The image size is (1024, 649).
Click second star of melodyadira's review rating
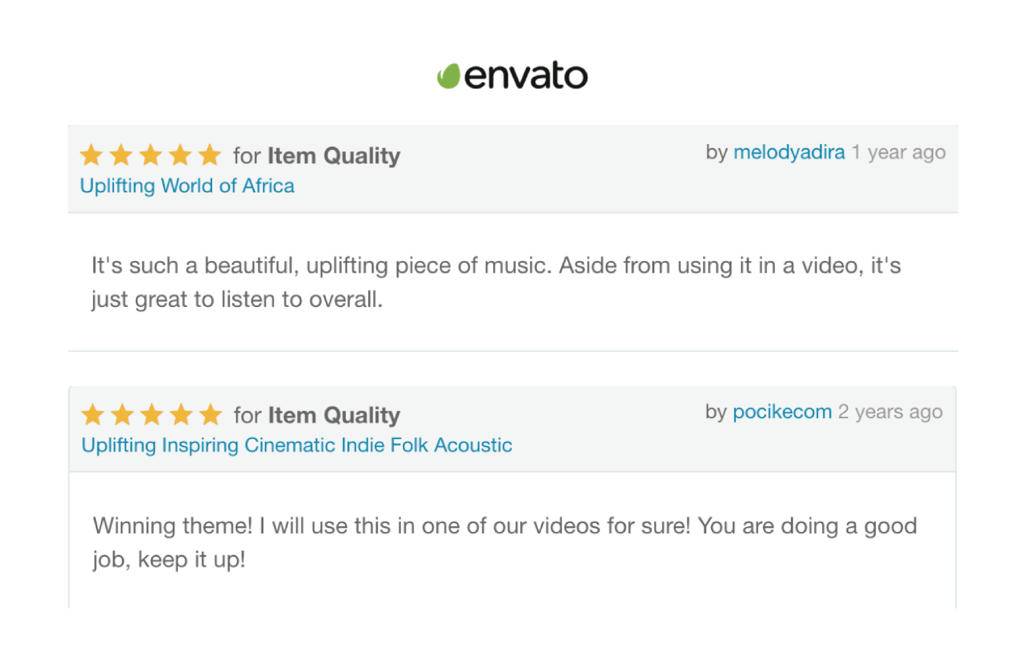121,155
